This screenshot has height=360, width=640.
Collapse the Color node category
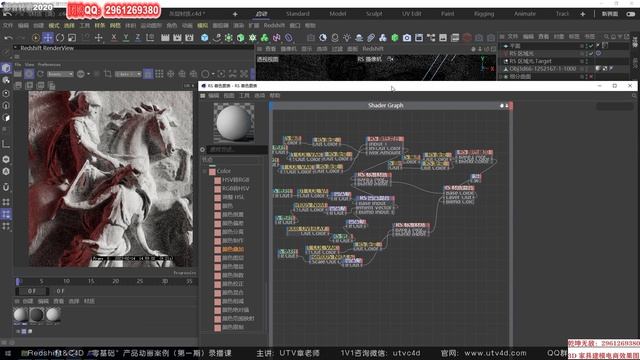(205, 171)
